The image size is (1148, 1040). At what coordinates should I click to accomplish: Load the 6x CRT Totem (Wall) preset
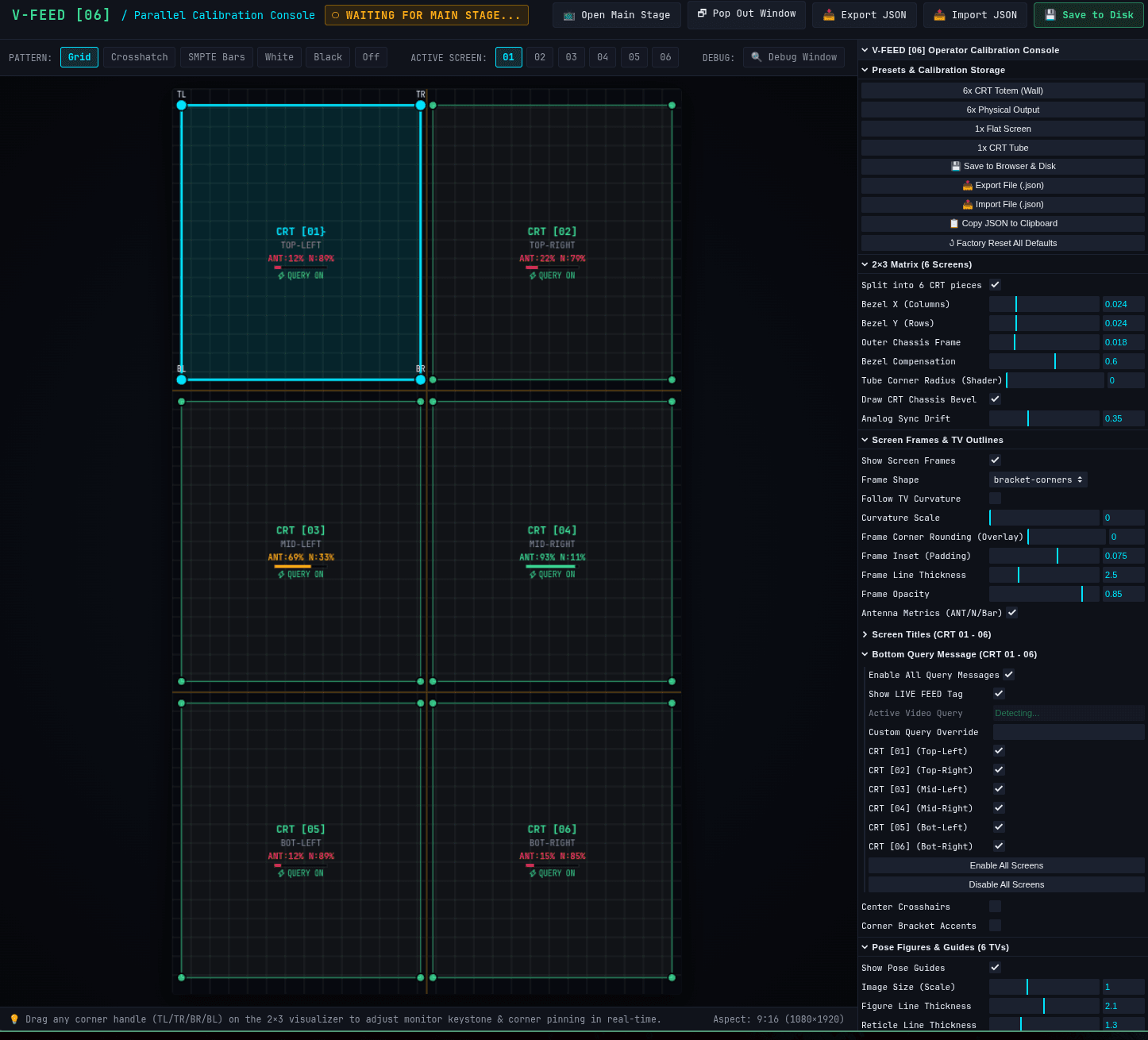coord(1003,91)
